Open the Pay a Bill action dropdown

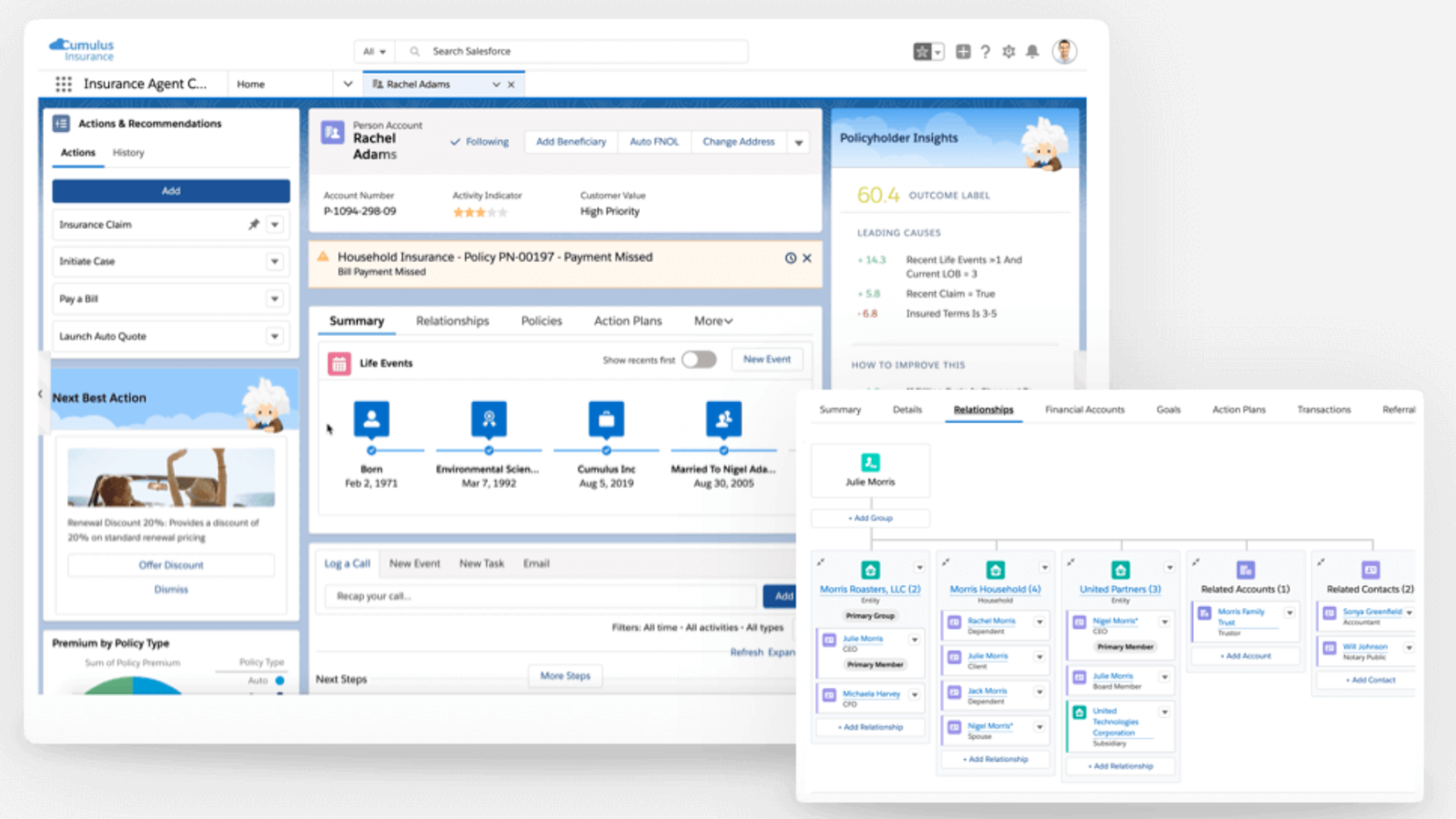(275, 299)
